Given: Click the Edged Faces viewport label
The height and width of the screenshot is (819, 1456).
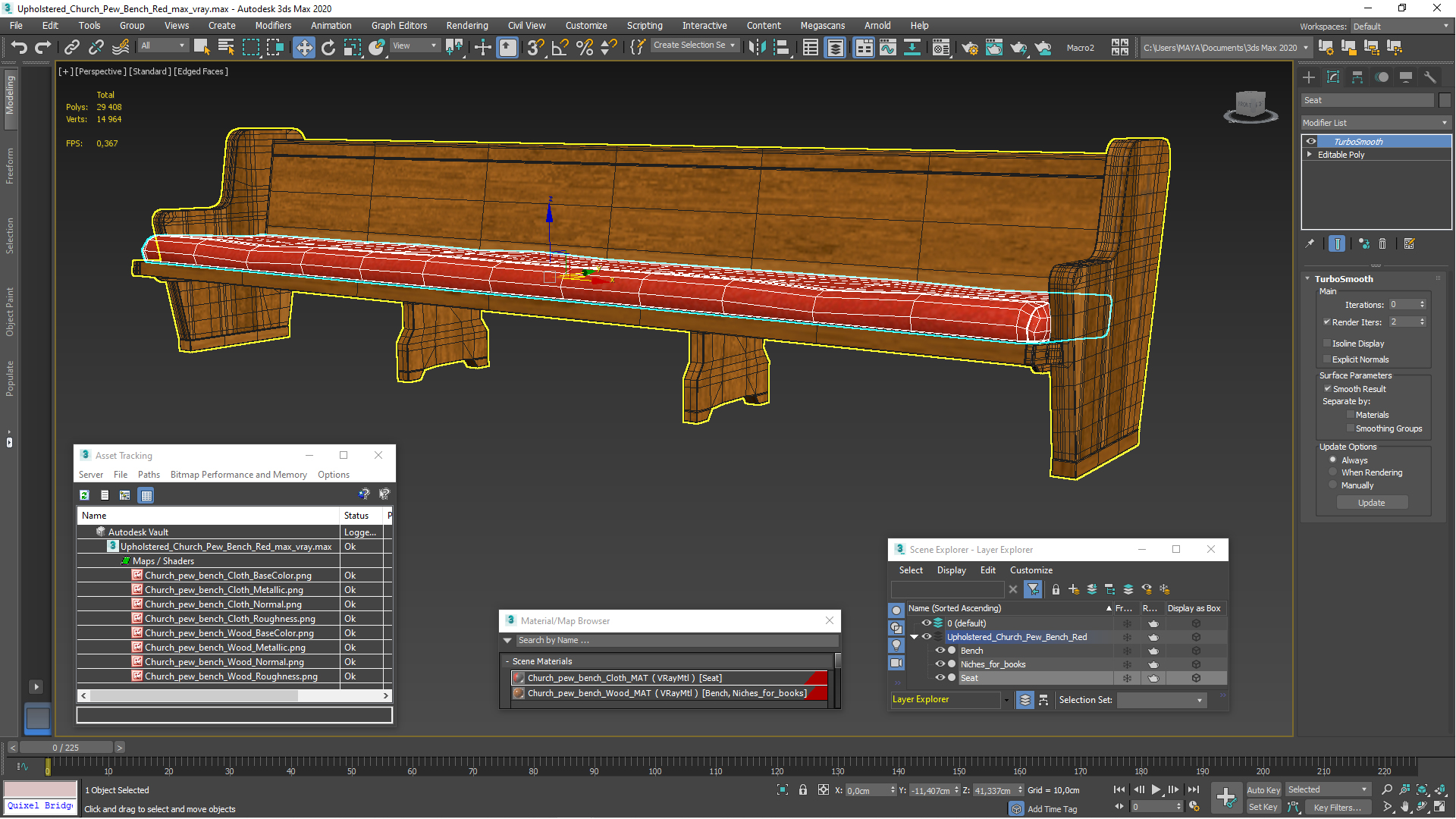Looking at the screenshot, I should 201,71.
